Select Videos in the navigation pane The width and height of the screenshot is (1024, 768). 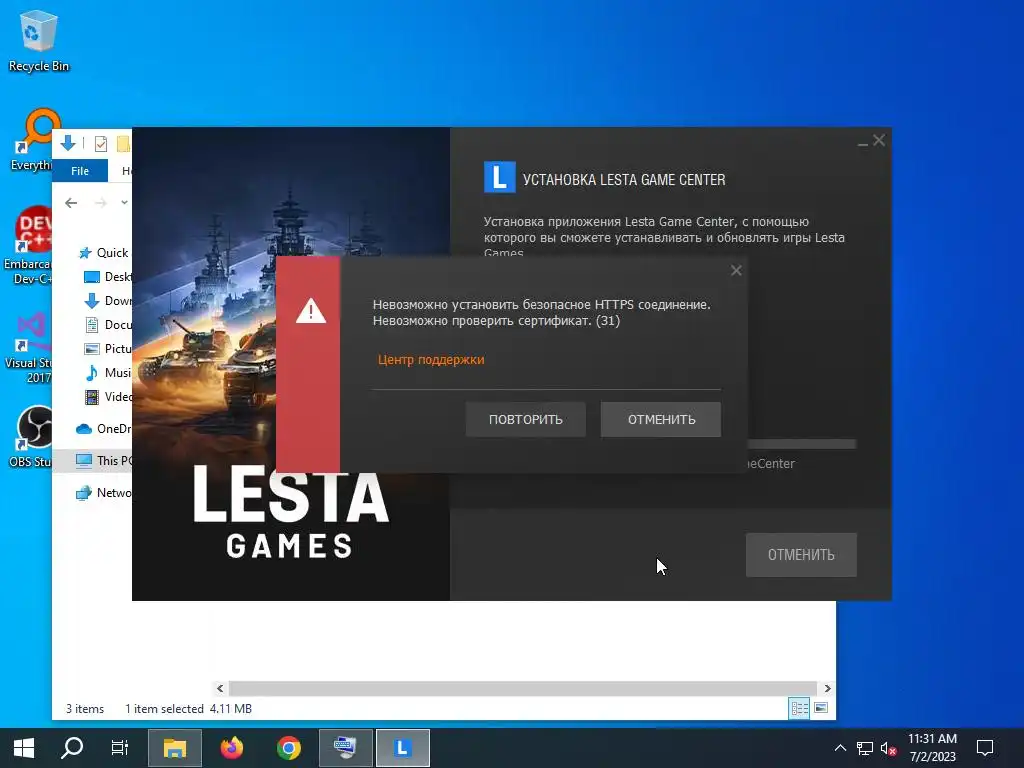(x=108, y=397)
